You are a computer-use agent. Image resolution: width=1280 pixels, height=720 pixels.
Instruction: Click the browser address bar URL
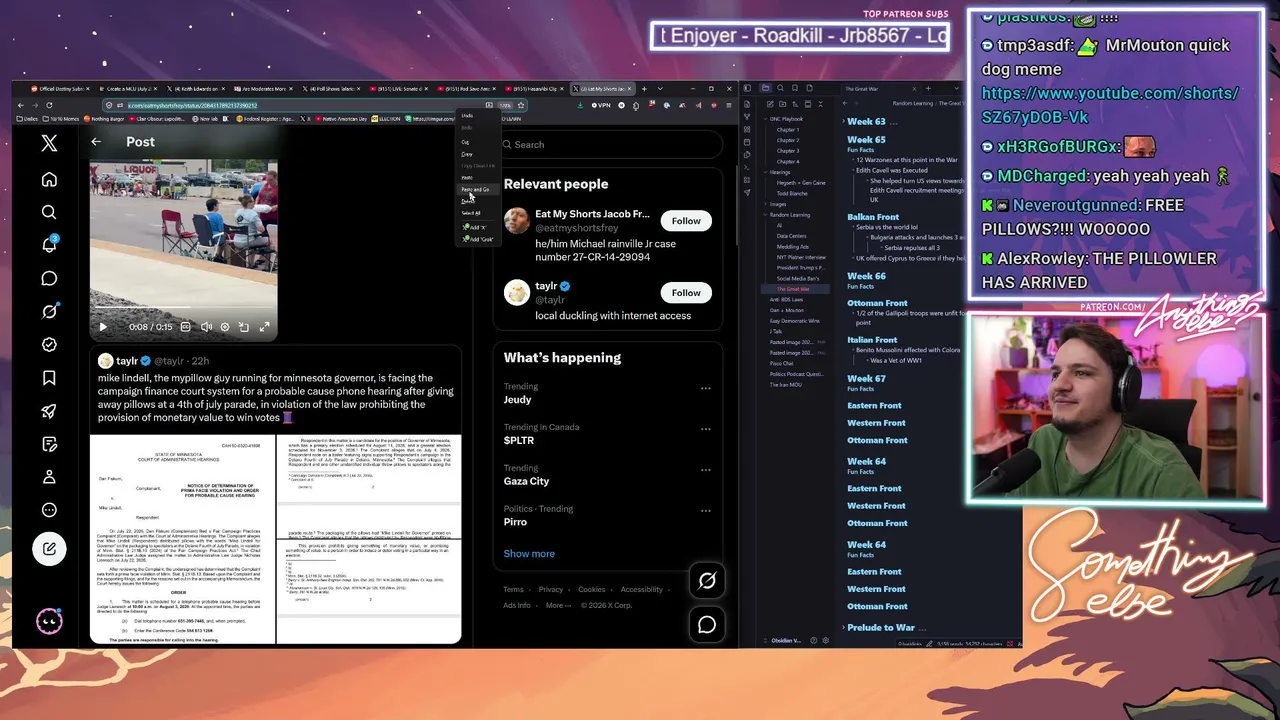point(192,105)
